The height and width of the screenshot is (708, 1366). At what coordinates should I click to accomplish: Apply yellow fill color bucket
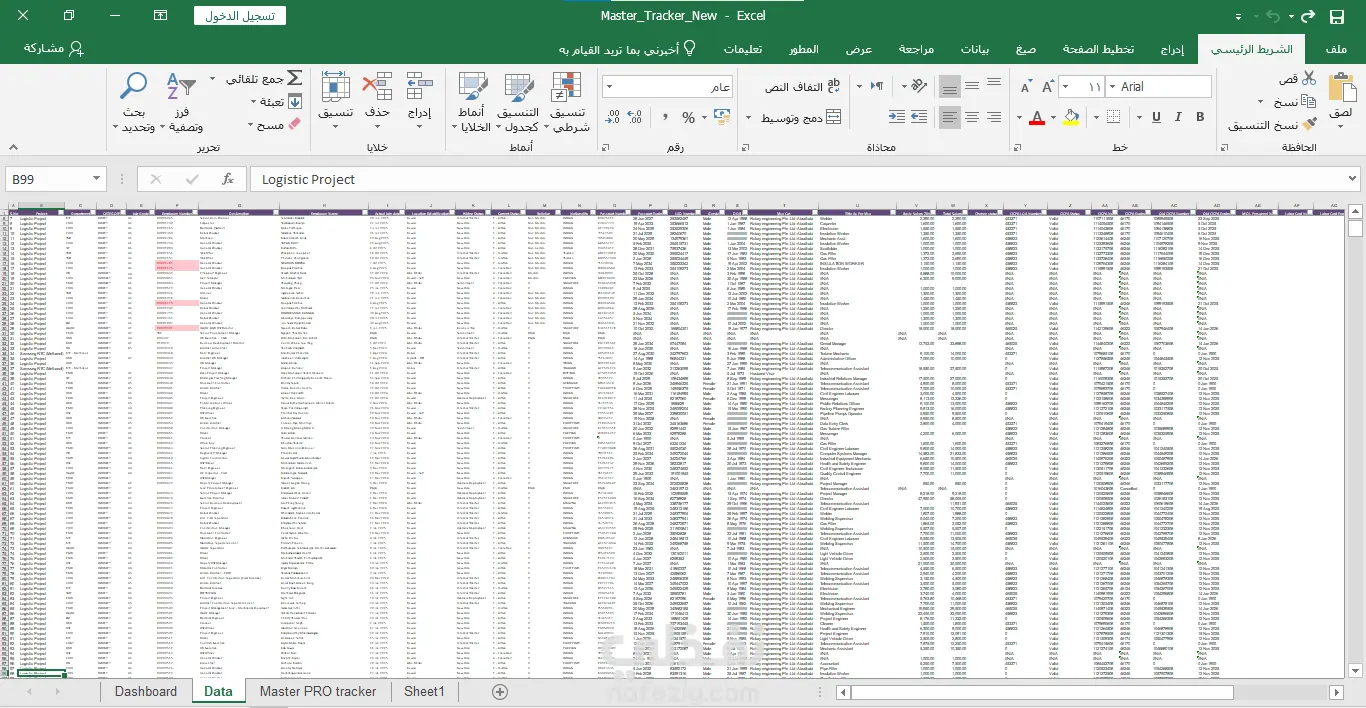[1071, 117]
